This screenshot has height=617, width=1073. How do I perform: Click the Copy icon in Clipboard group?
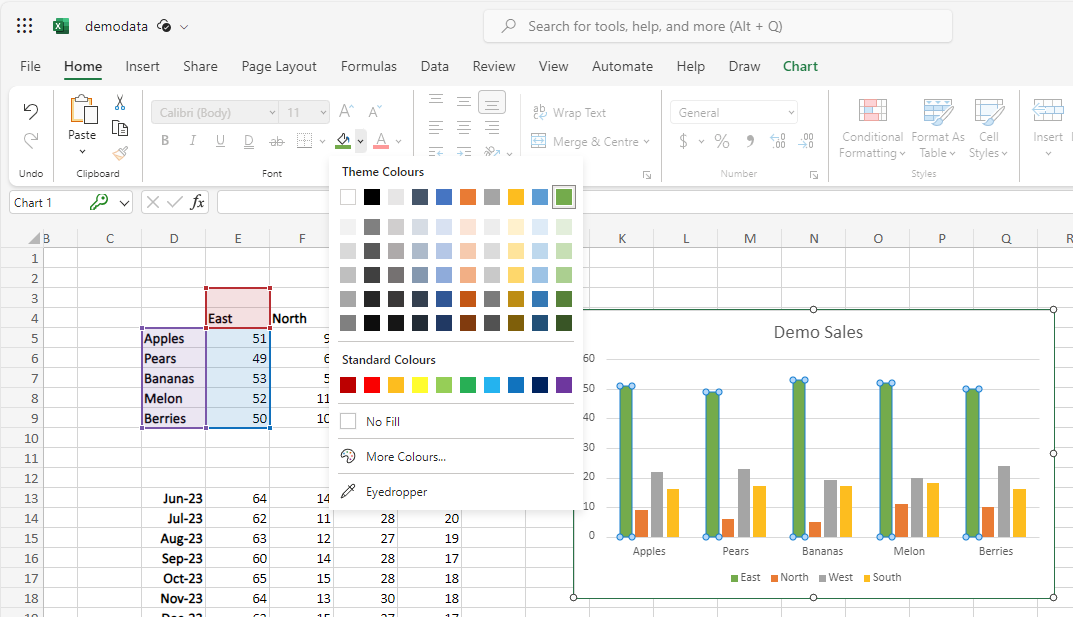(x=120, y=128)
